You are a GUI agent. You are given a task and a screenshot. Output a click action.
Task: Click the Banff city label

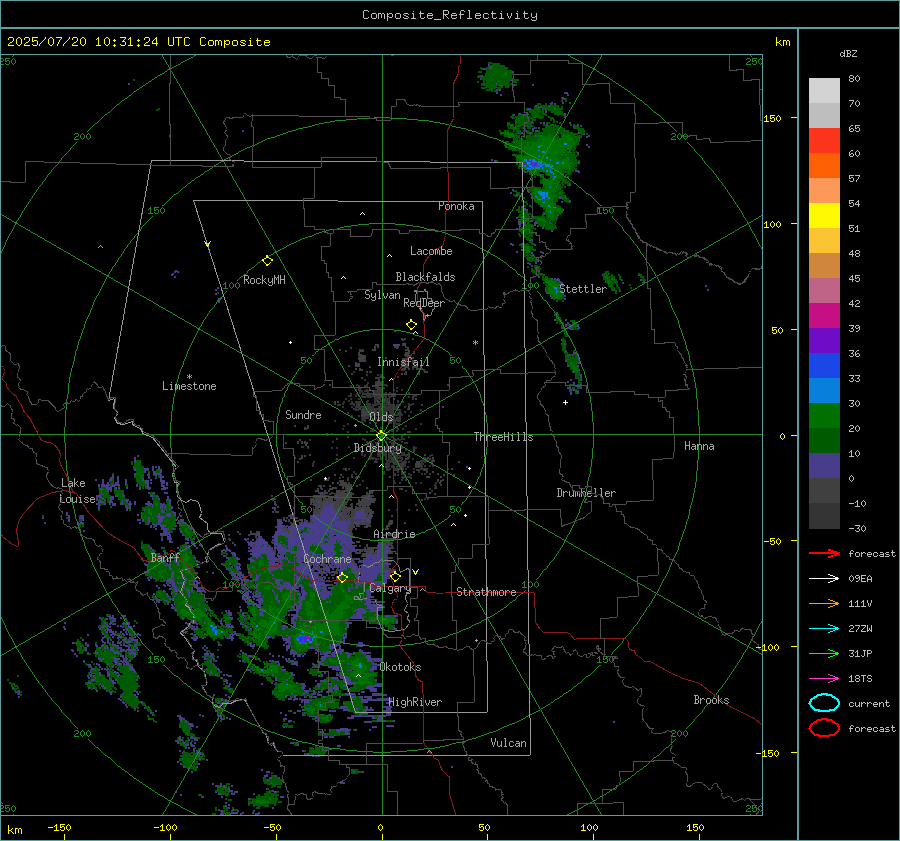click(x=165, y=558)
